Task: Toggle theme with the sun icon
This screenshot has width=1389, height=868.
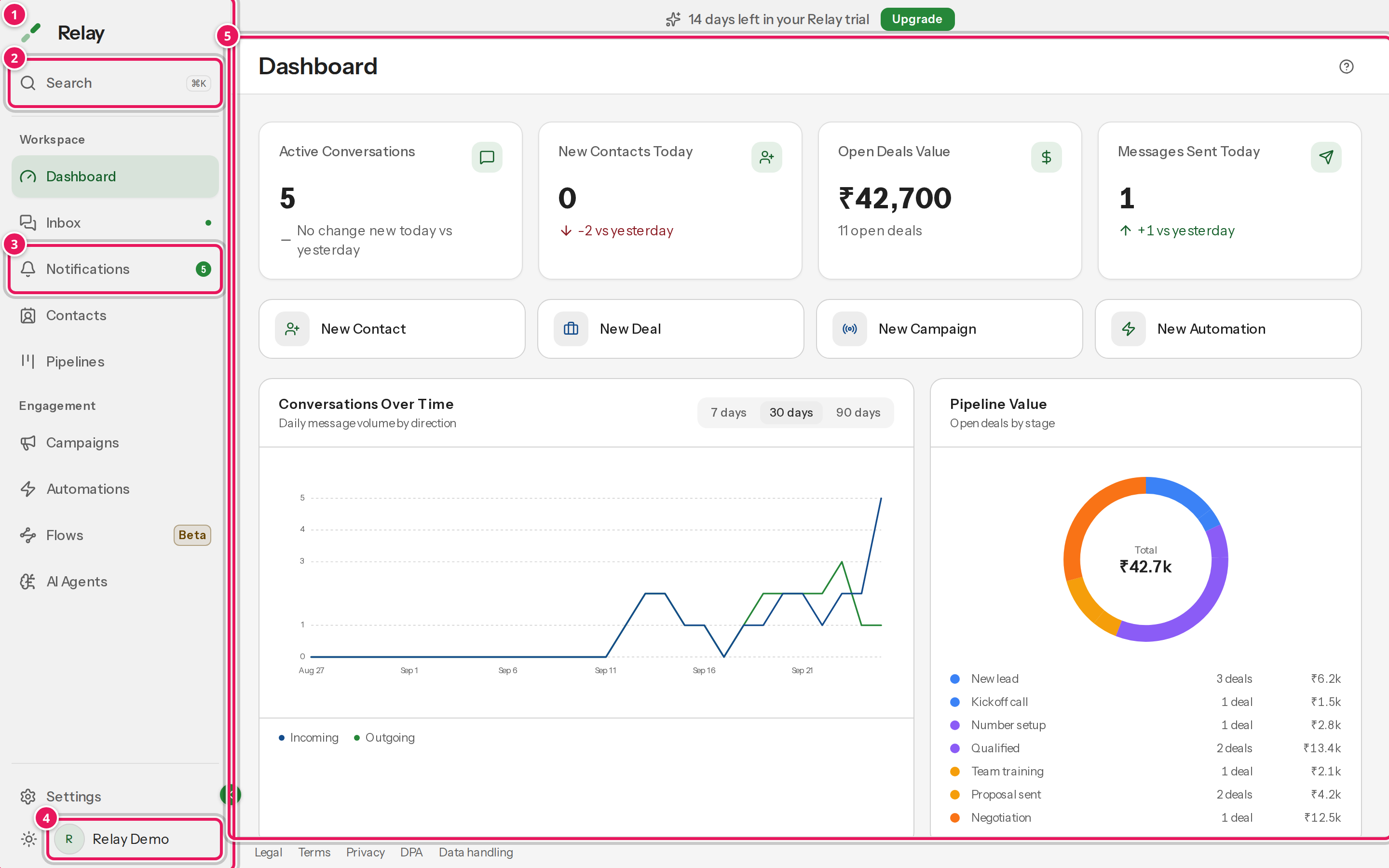Action: tap(29, 839)
